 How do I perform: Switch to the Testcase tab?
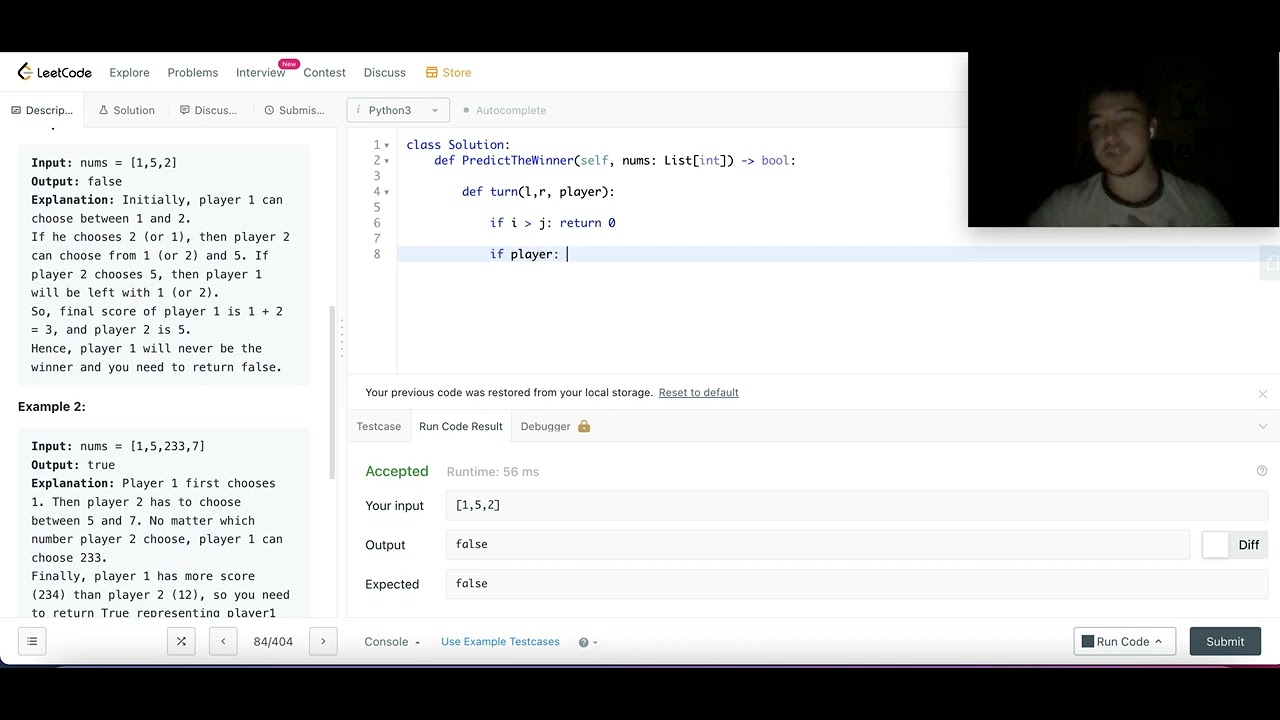pos(379,426)
